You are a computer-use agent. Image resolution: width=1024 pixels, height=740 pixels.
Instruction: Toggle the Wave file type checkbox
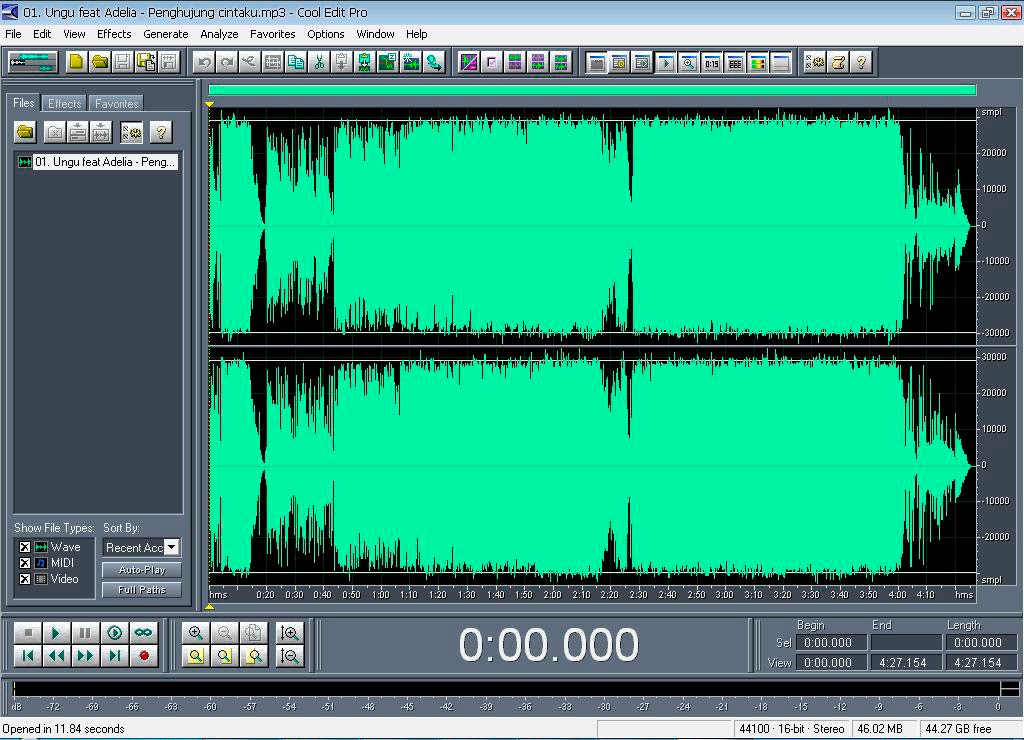coord(25,547)
